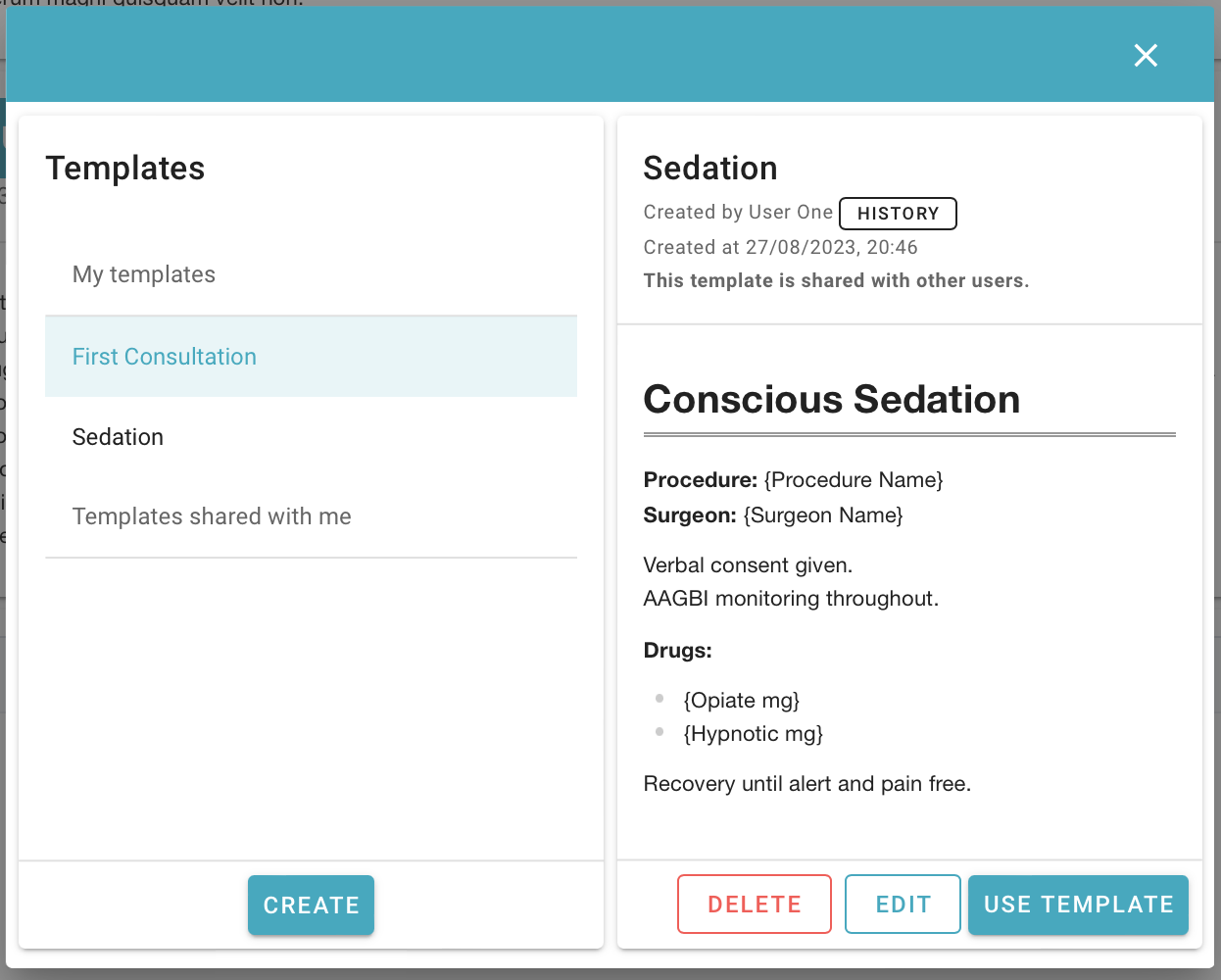Delete the Sedation template
1221x980 pixels.
754,904
